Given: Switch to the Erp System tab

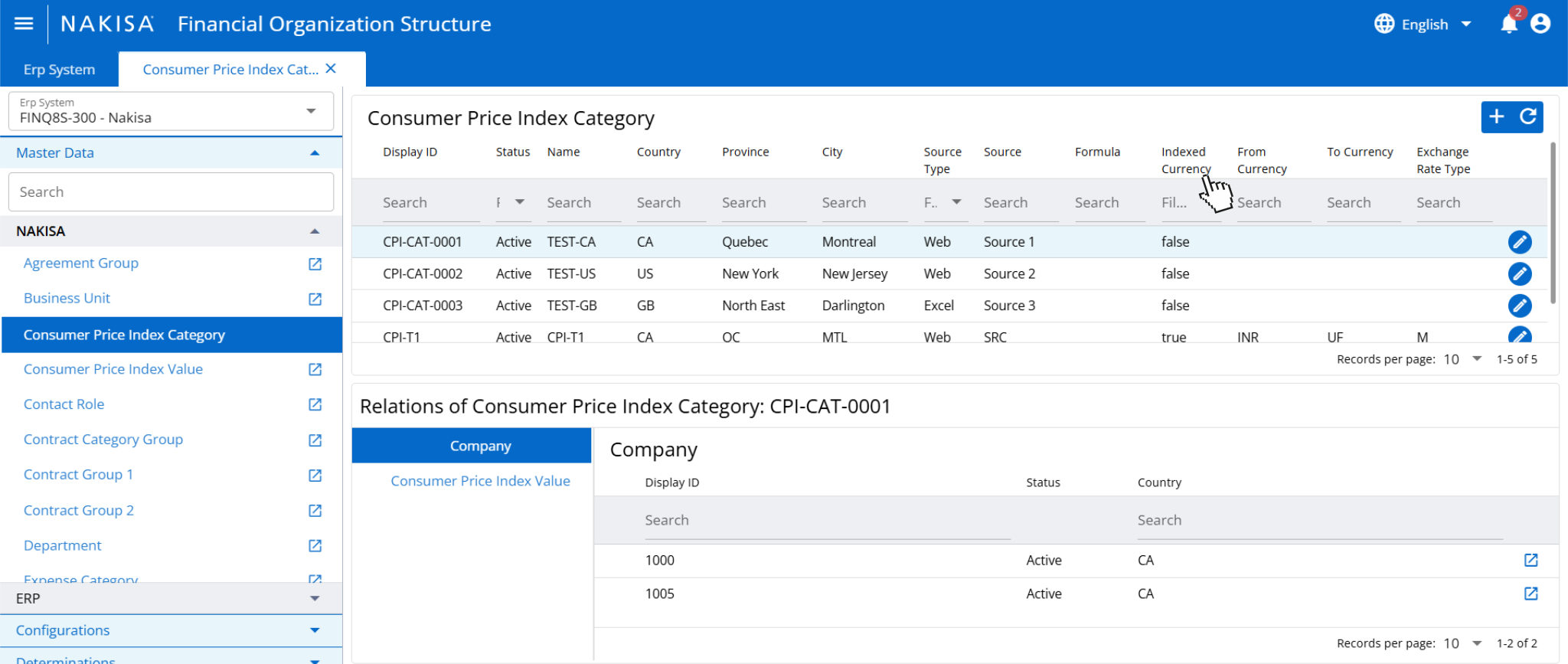Looking at the screenshot, I should click(59, 70).
